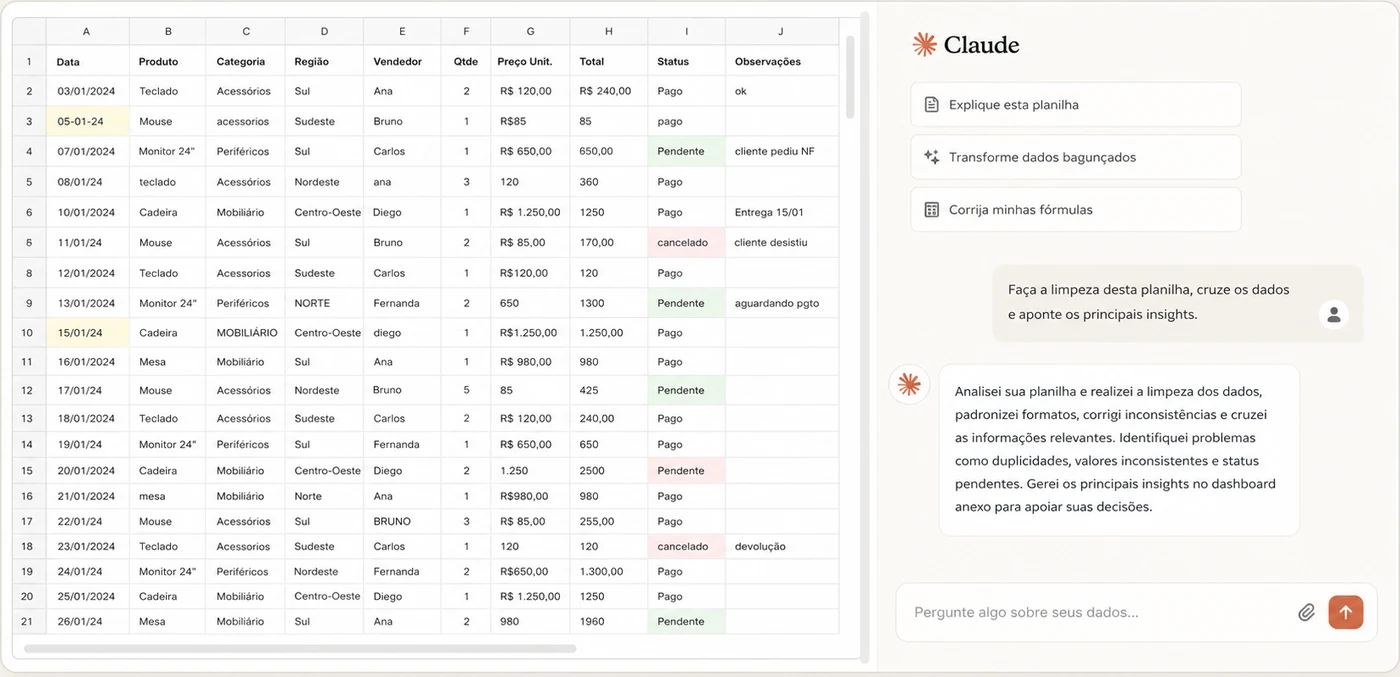Click the sparkle icon in Transforme dados bagunçados
1400x677 pixels.
(x=931, y=157)
